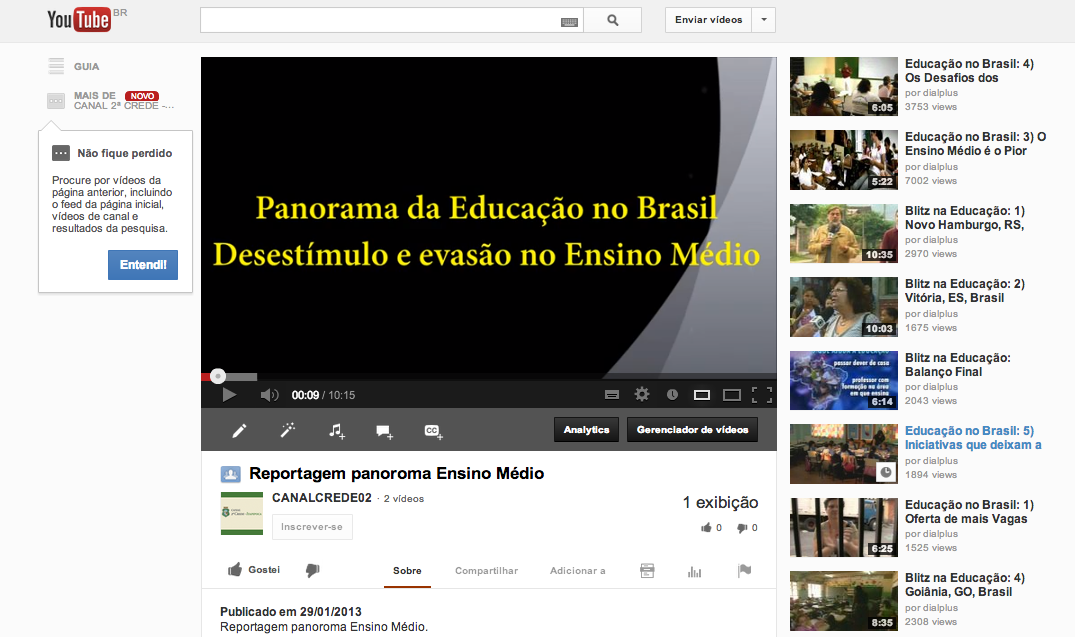Mute the video volume
Image resolution: width=1075 pixels, height=637 pixels.
click(x=269, y=395)
